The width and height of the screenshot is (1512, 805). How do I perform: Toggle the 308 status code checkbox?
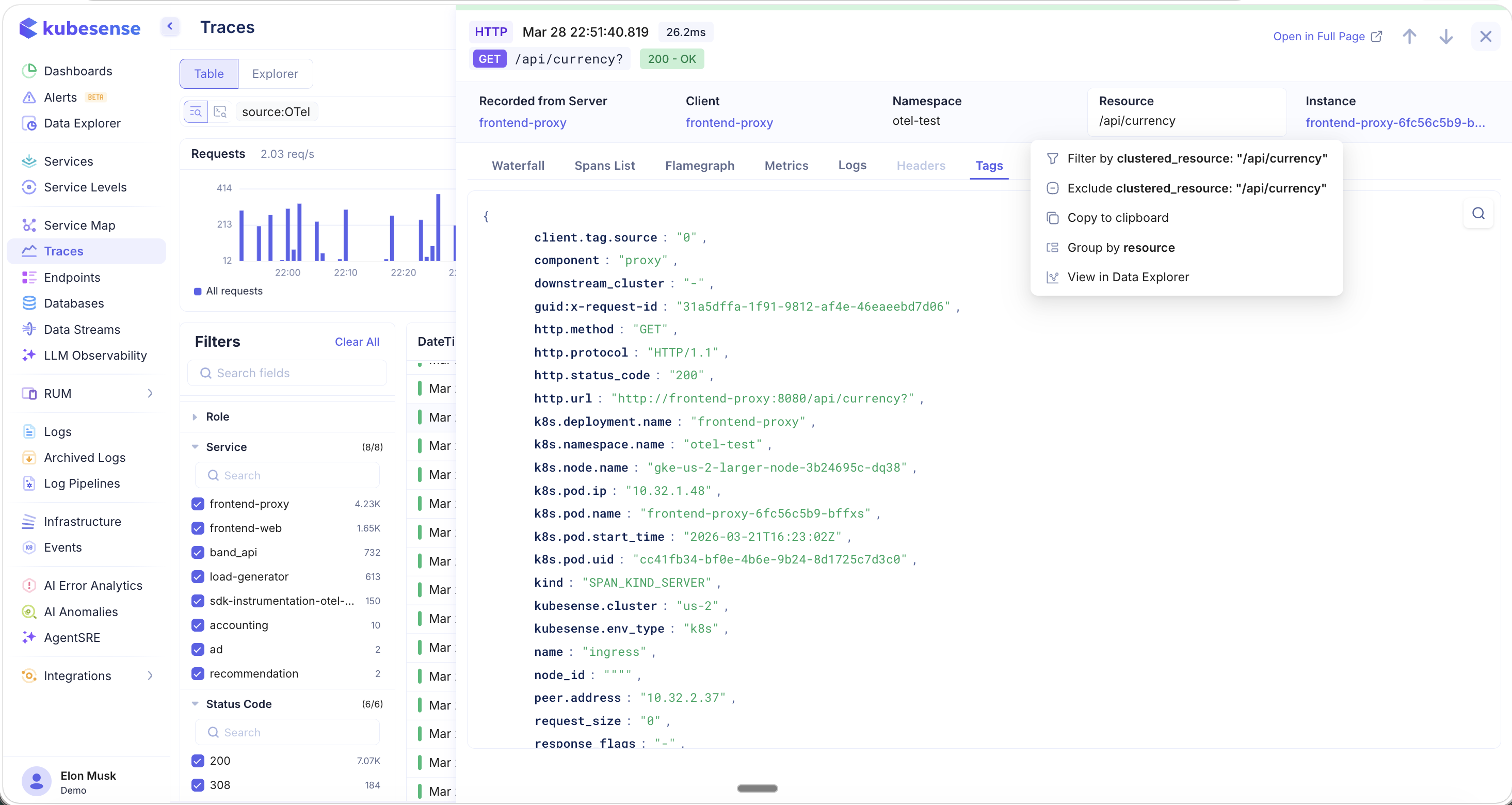pos(198,785)
